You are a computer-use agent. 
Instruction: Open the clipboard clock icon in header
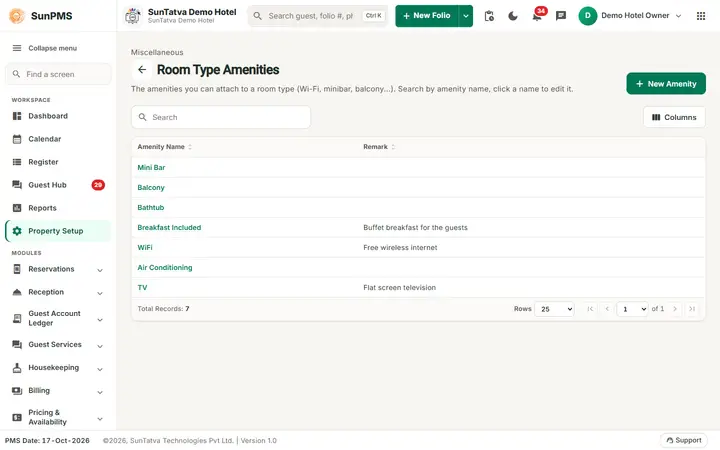tap(489, 16)
